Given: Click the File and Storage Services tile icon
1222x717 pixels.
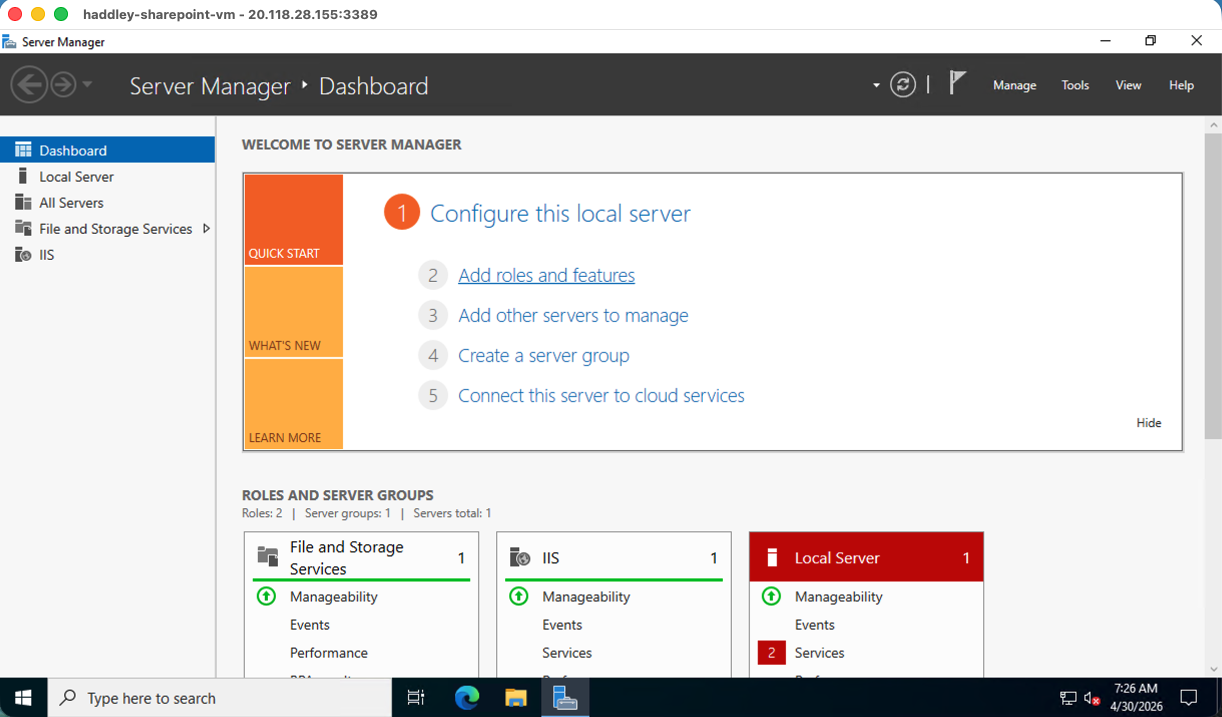Looking at the screenshot, I should (268, 557).
